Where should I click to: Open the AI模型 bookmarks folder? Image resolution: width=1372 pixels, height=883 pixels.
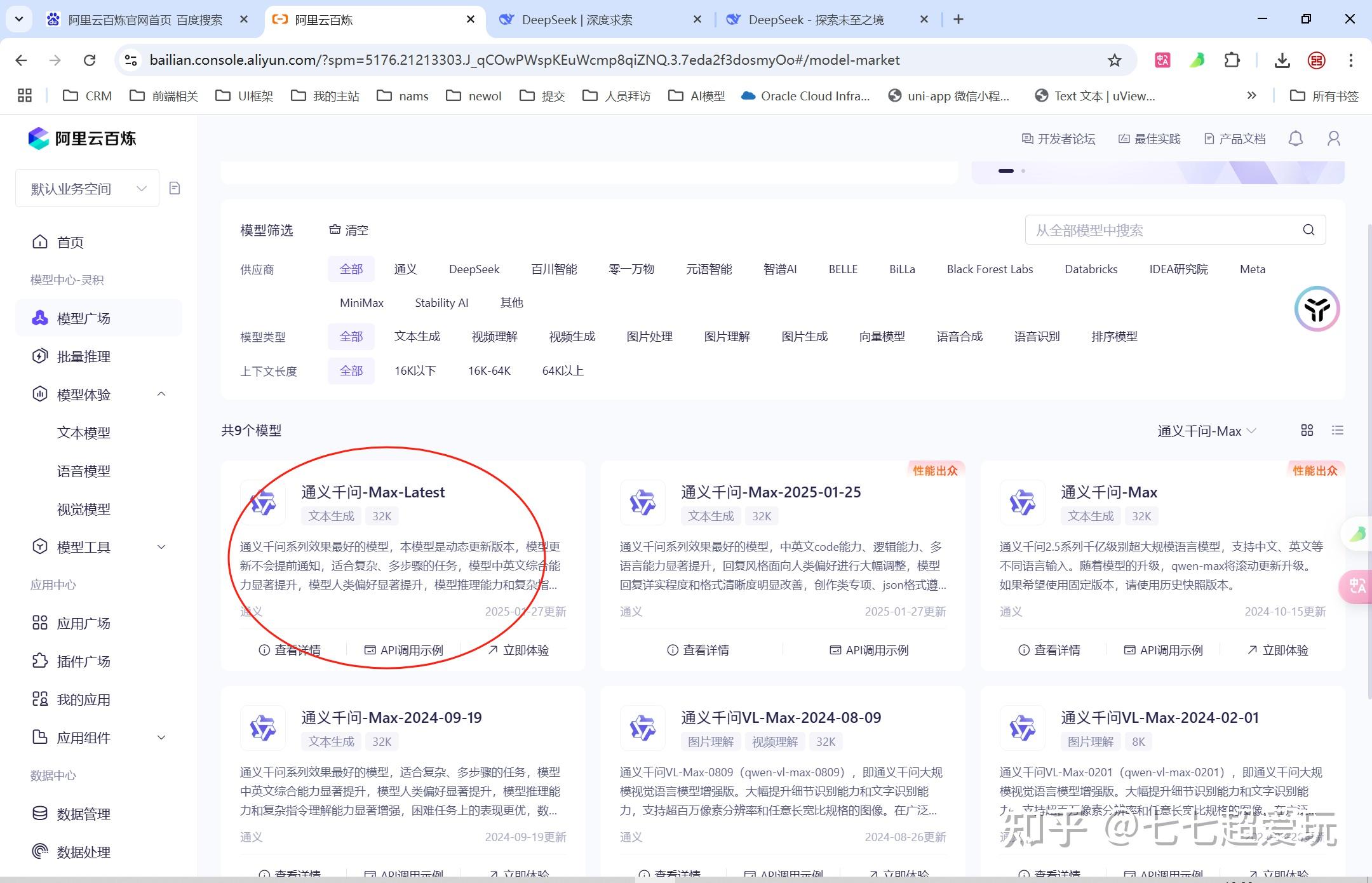point(697,96)
